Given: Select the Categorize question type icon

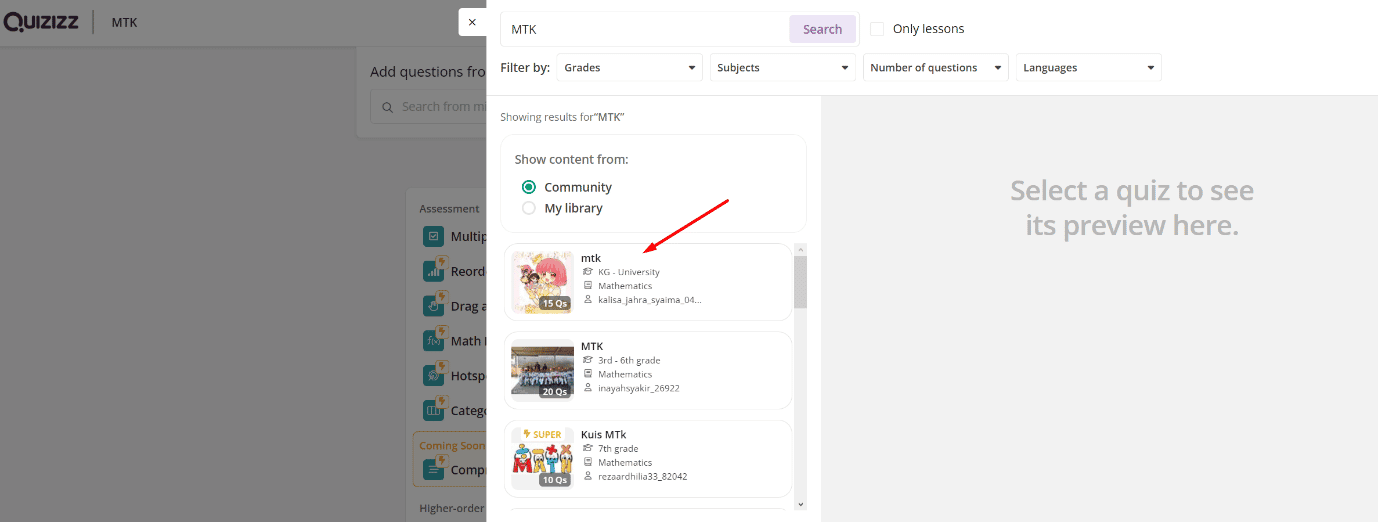Looking at the screenshot, I should [x=433, y=410].
